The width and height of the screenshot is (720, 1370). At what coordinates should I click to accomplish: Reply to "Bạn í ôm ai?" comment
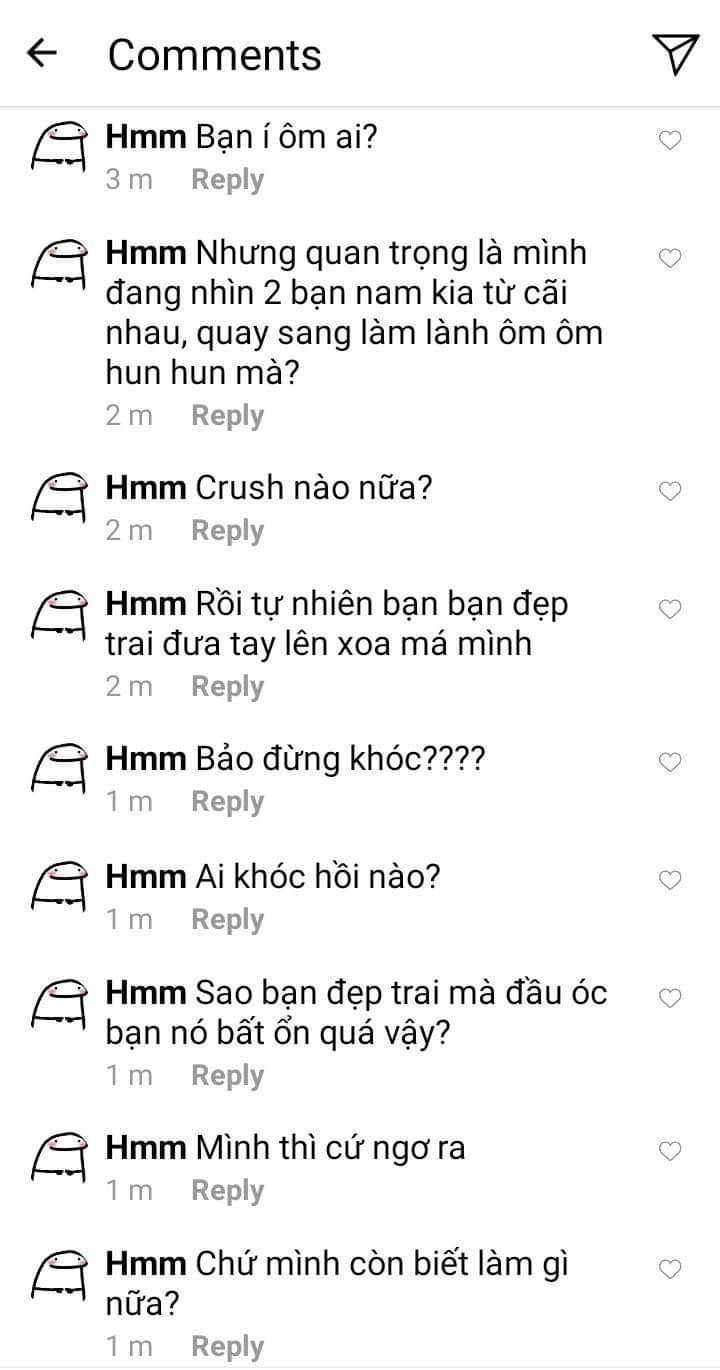coord(227,180)
